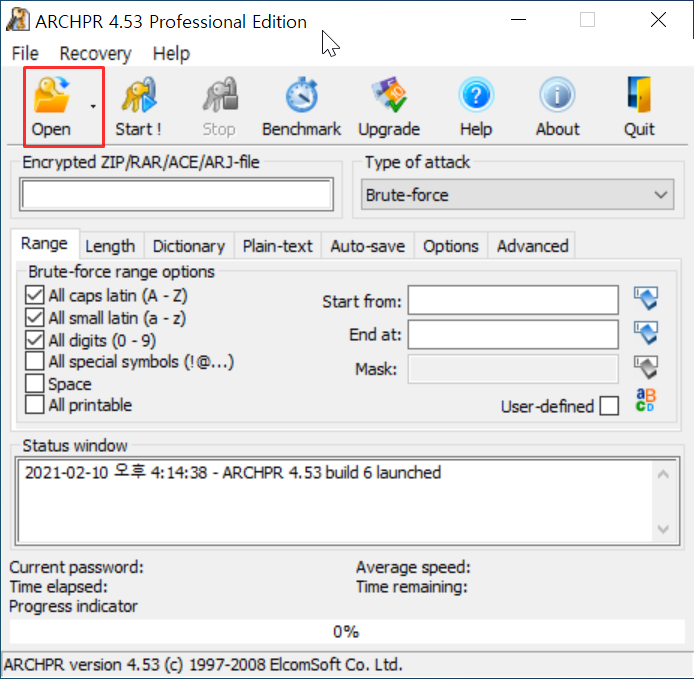
Task: Switch to the Range tab
Action: pyautogui.click(x=45, y=244)
